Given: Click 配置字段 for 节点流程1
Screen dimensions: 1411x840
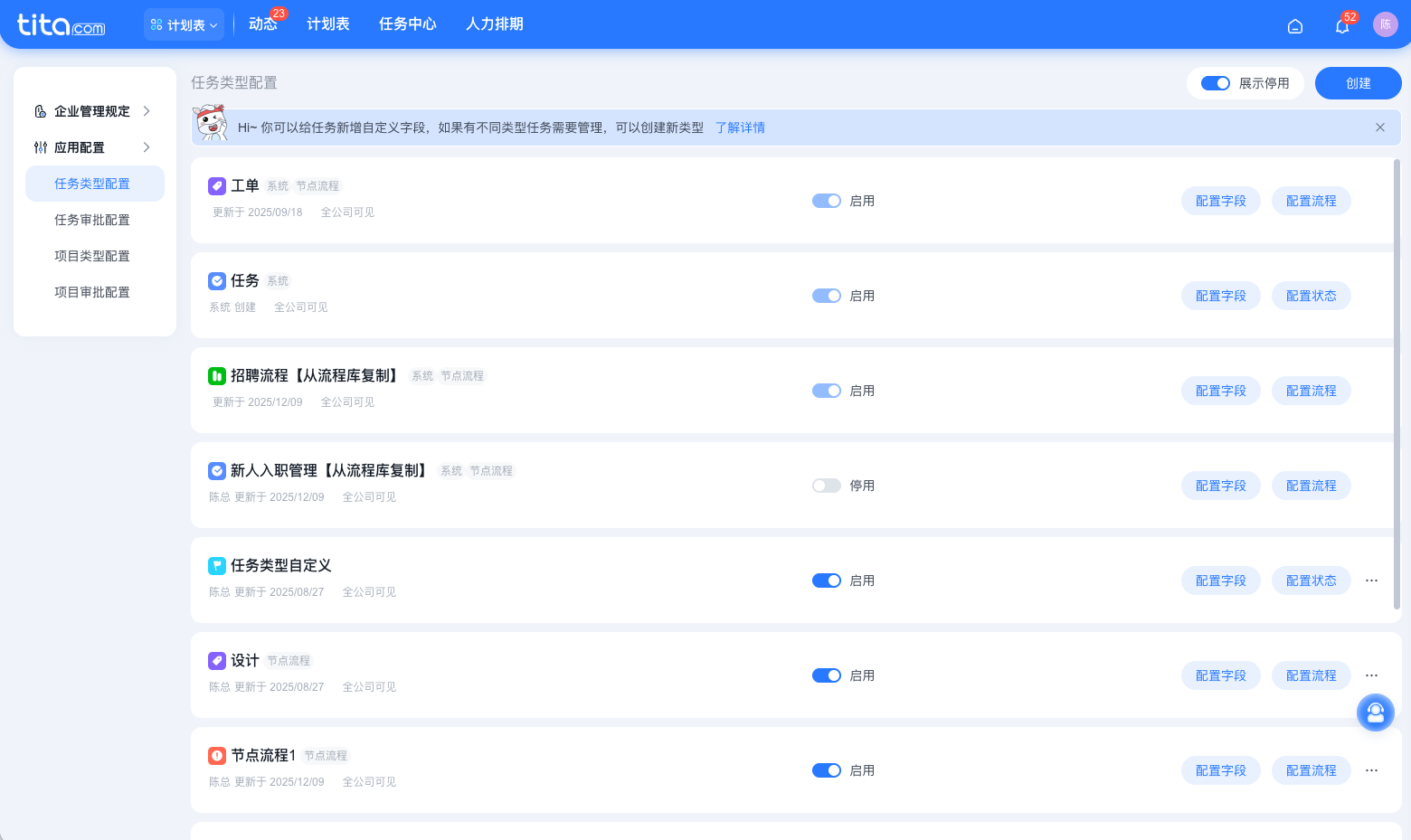Looking at the screenshot, I should pos(1221,770).
